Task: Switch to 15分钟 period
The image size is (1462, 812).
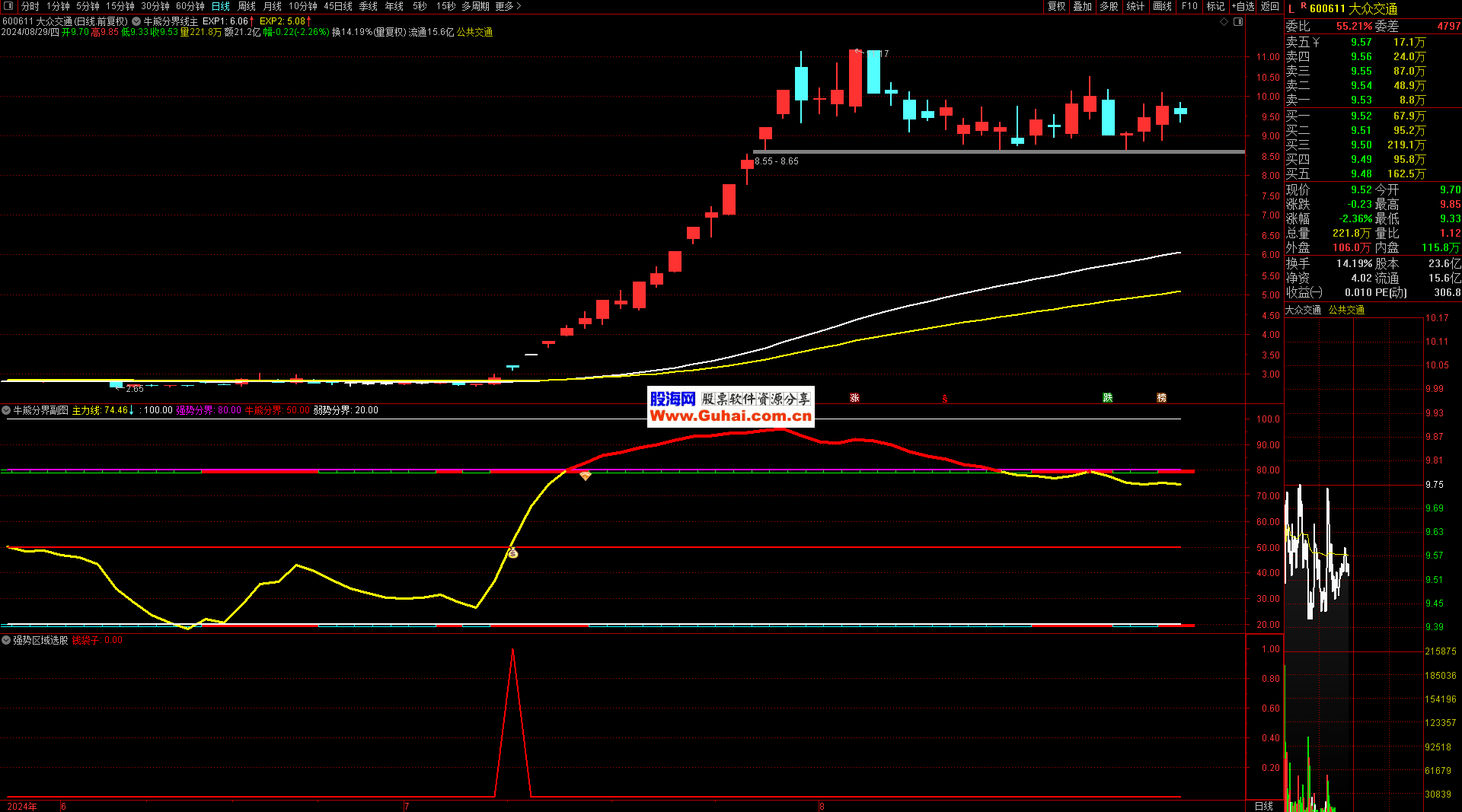Action: pyautogui.click(x=120, y=6)
